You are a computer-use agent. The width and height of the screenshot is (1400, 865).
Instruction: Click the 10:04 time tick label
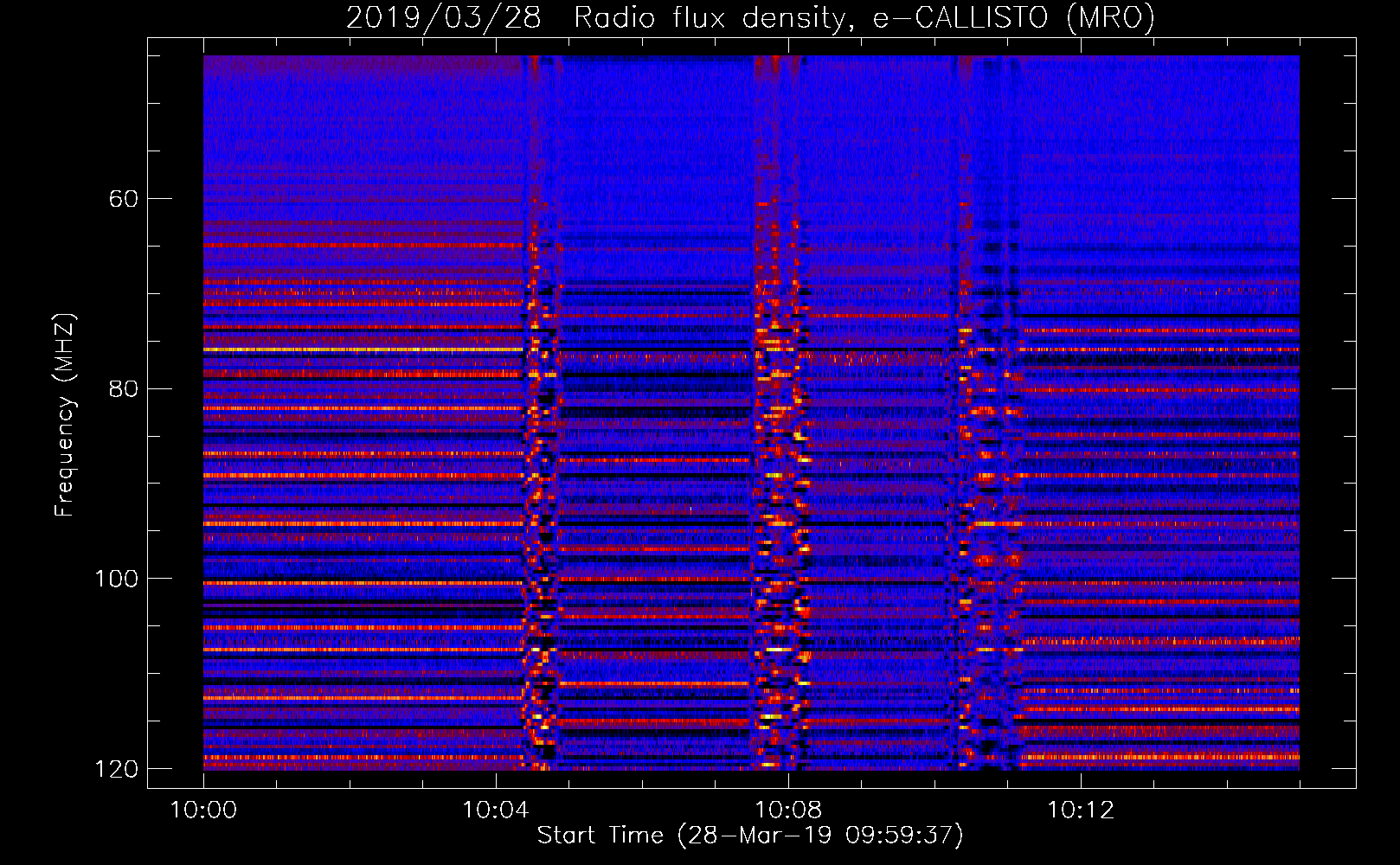coord(495,811)
